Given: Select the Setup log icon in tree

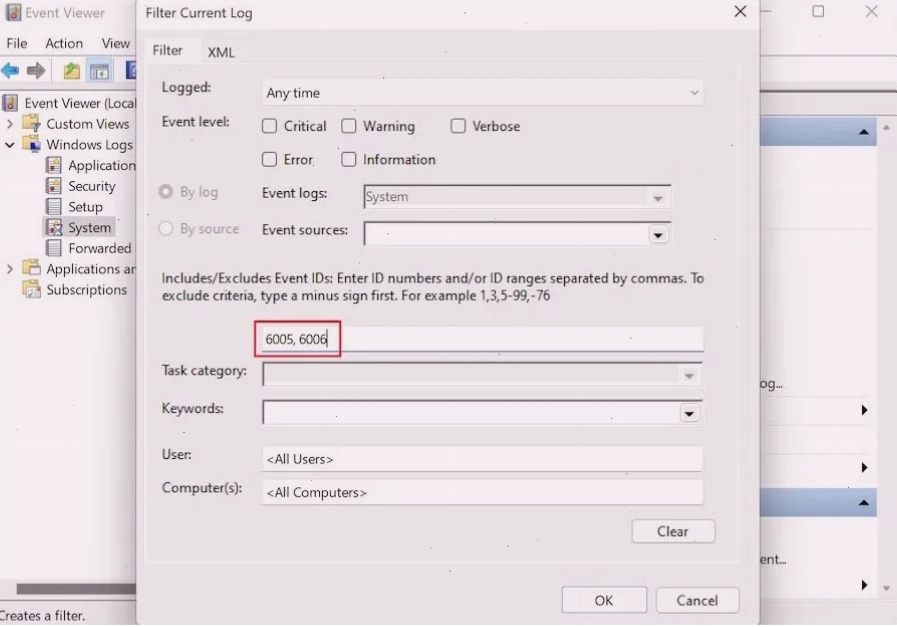Looking at the screenshot, I should [x=54, y=207].
